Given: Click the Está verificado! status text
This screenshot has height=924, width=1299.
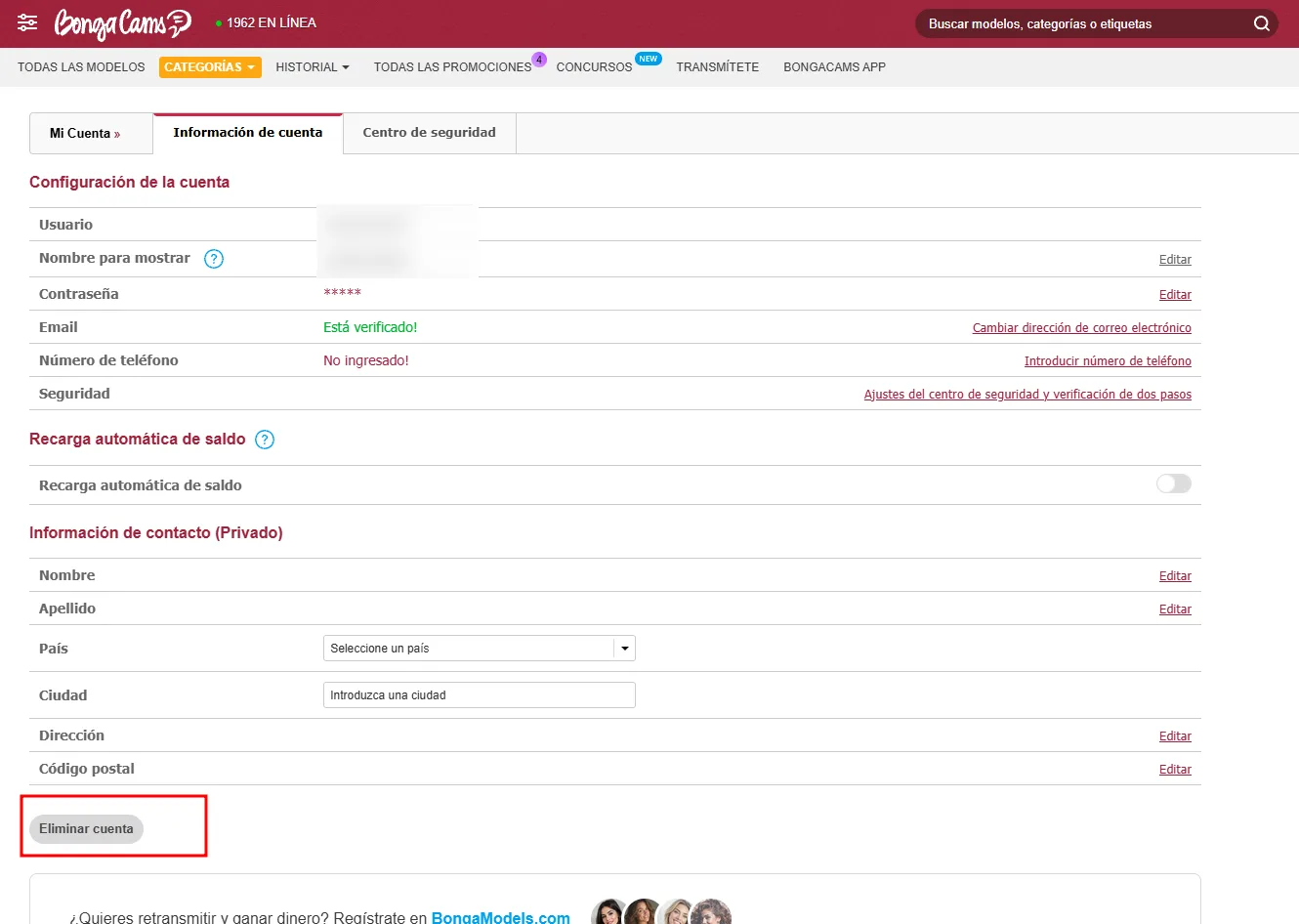Looking at the screenshot, I should click(370, 327).
